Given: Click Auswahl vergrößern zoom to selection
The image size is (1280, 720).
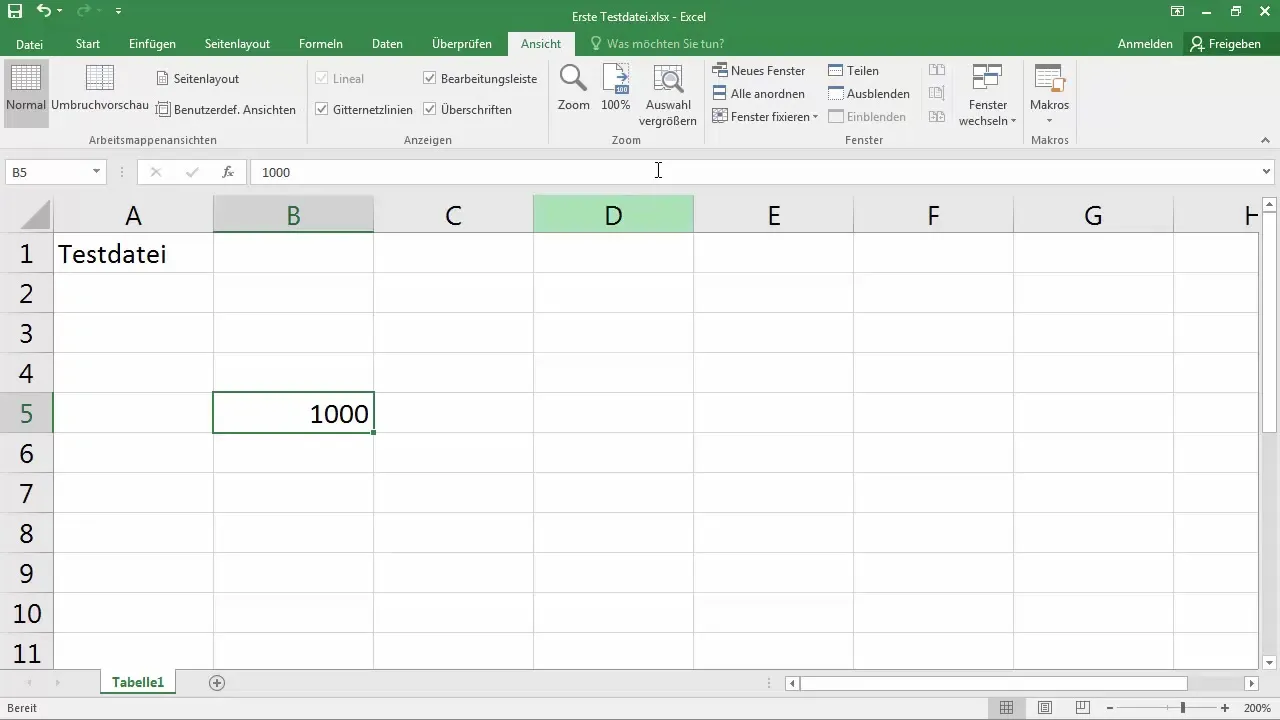Looking at the screenshot, I should click(667, 95).
